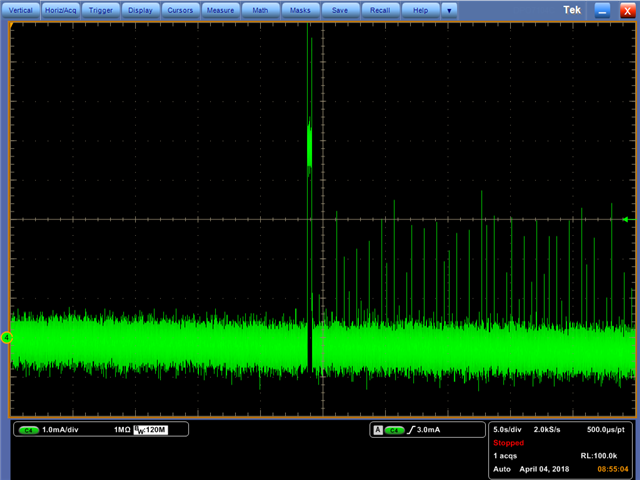Click the red Stopped acquisition status

509,443
